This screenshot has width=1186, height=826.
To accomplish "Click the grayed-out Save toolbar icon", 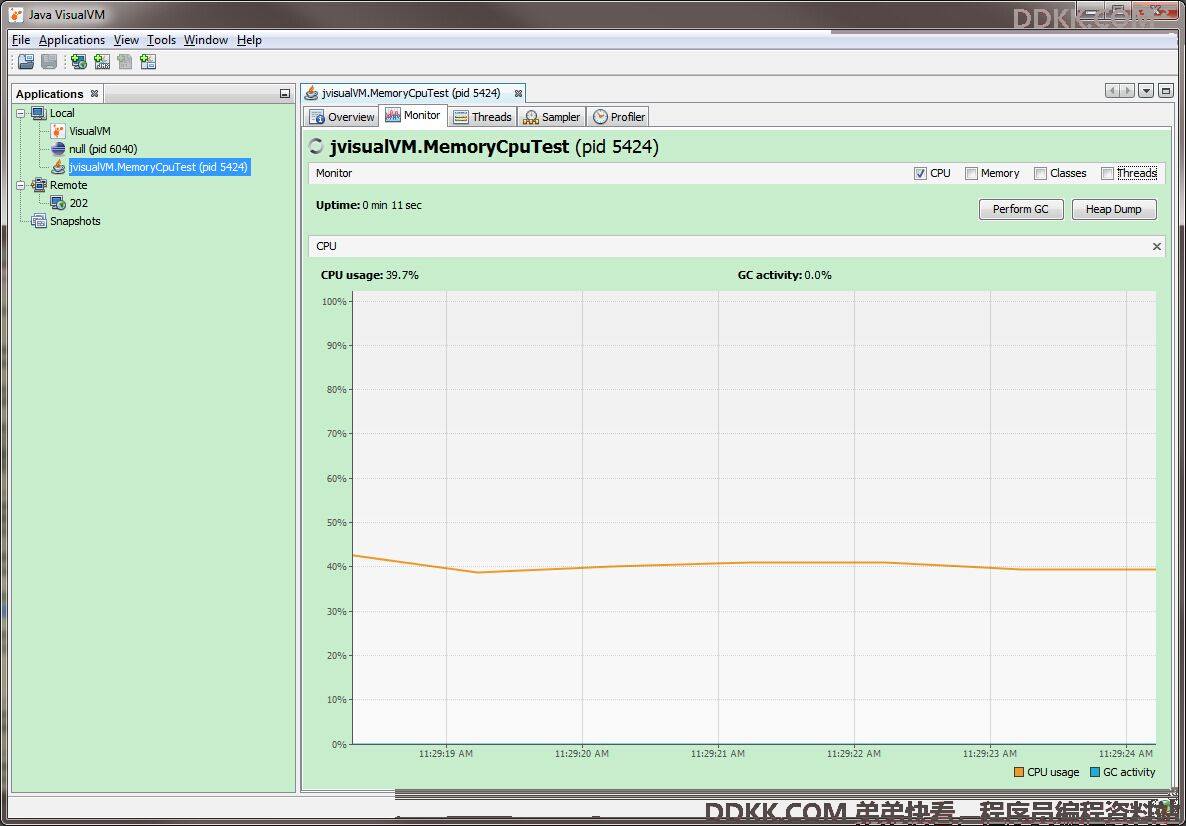I will pos(49,62).
